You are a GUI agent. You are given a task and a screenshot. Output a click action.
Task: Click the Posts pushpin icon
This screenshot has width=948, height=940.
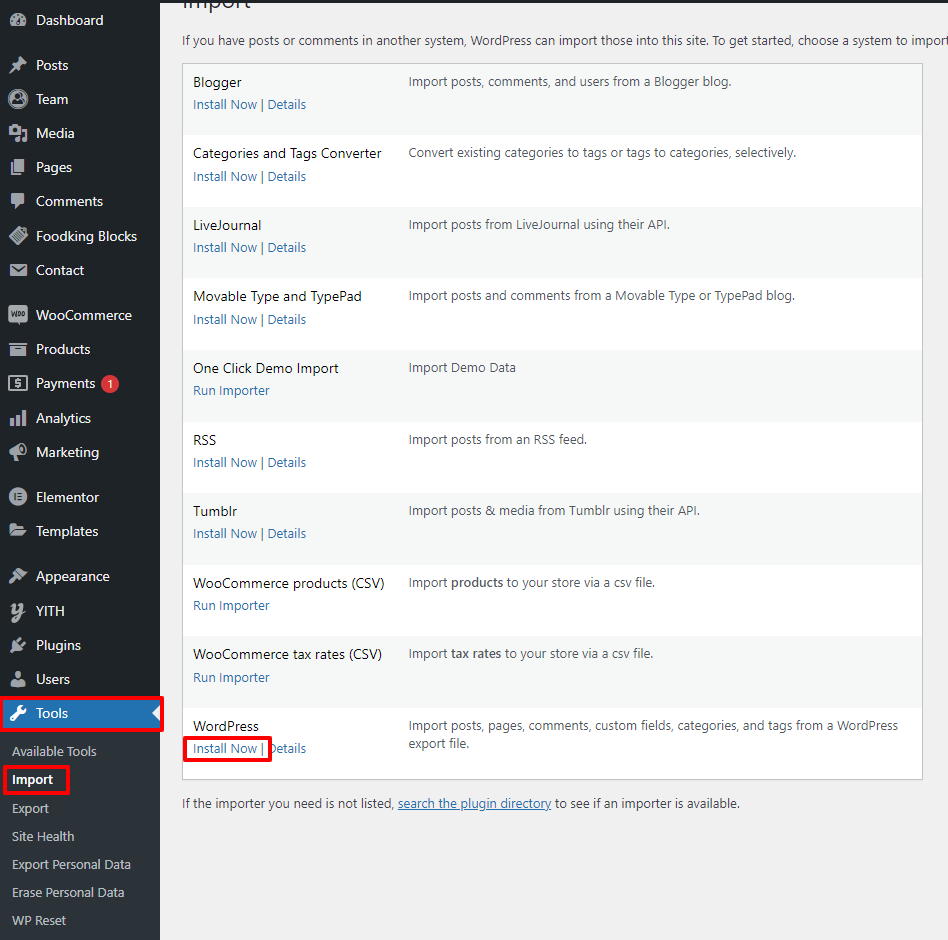click(18, 65)
